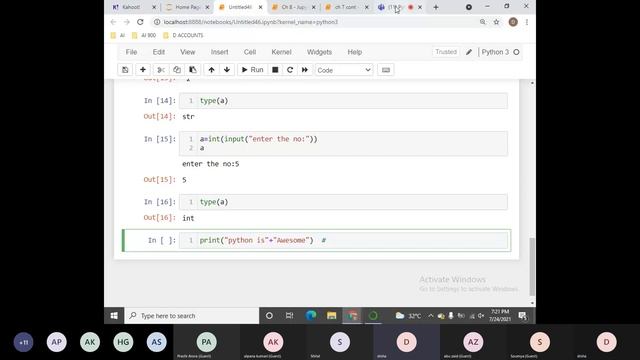Open Cortana circle icon on taskbar
640x360 pixels.
coord(269,316)
